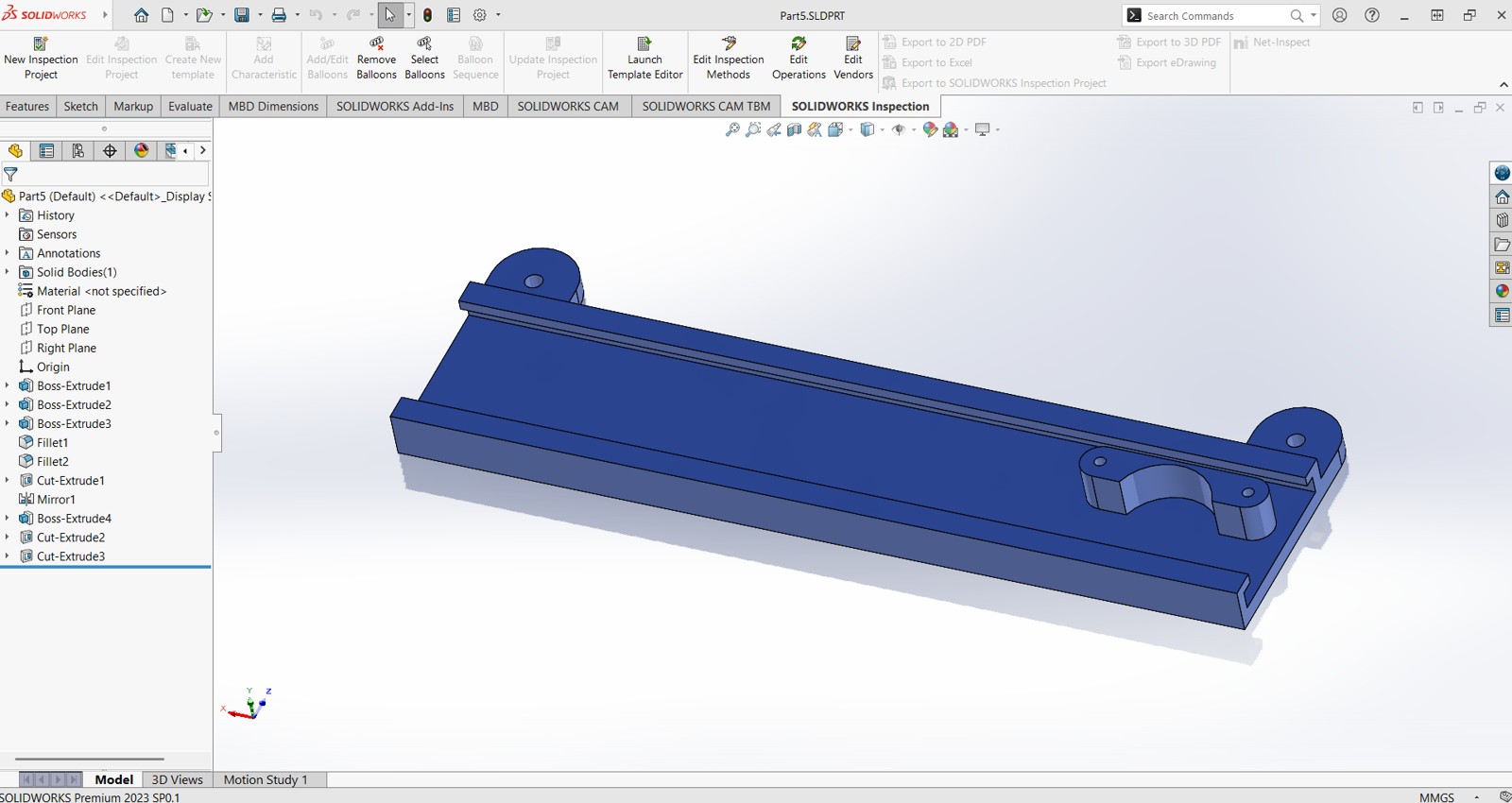Expand Boss-Extrude4 feature
The image size is (1512, 803).
pos(8,518)
